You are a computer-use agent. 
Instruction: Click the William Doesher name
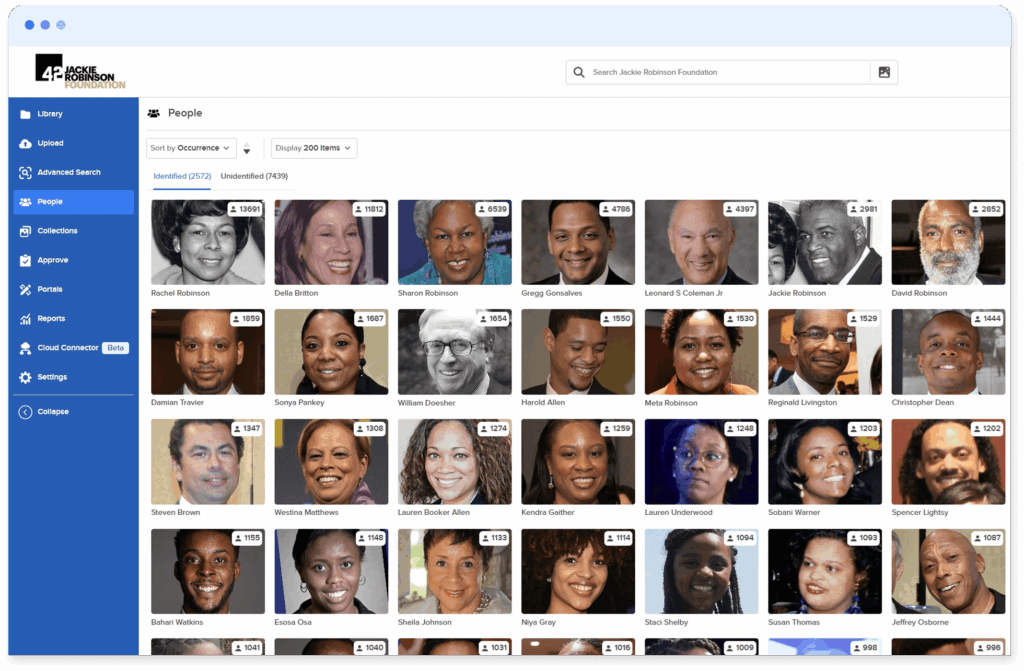click(x=426, y=403)
